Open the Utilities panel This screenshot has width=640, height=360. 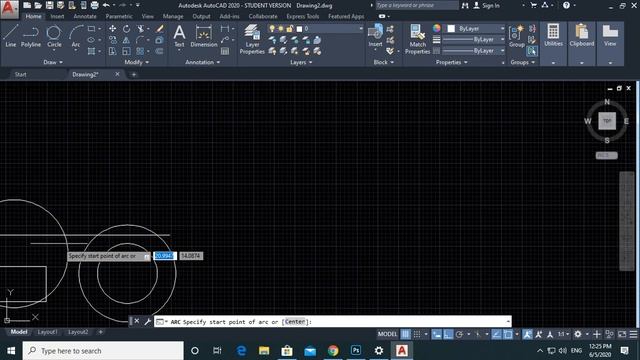click(553, 43)
